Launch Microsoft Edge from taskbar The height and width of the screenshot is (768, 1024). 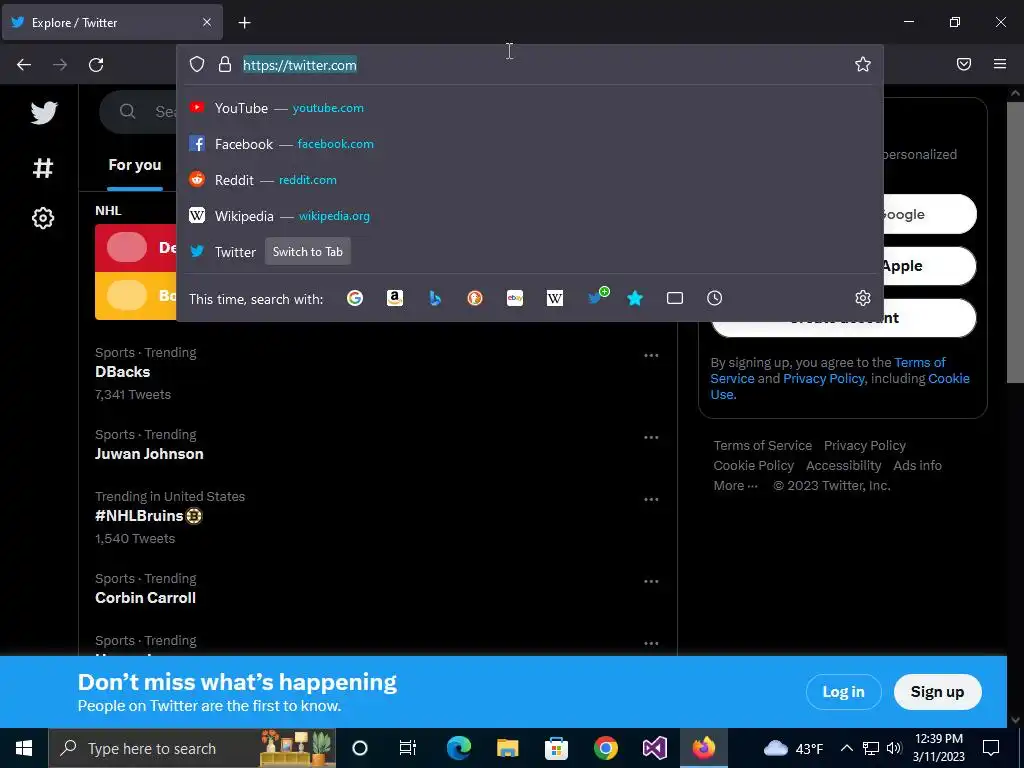tap(458, 748)
